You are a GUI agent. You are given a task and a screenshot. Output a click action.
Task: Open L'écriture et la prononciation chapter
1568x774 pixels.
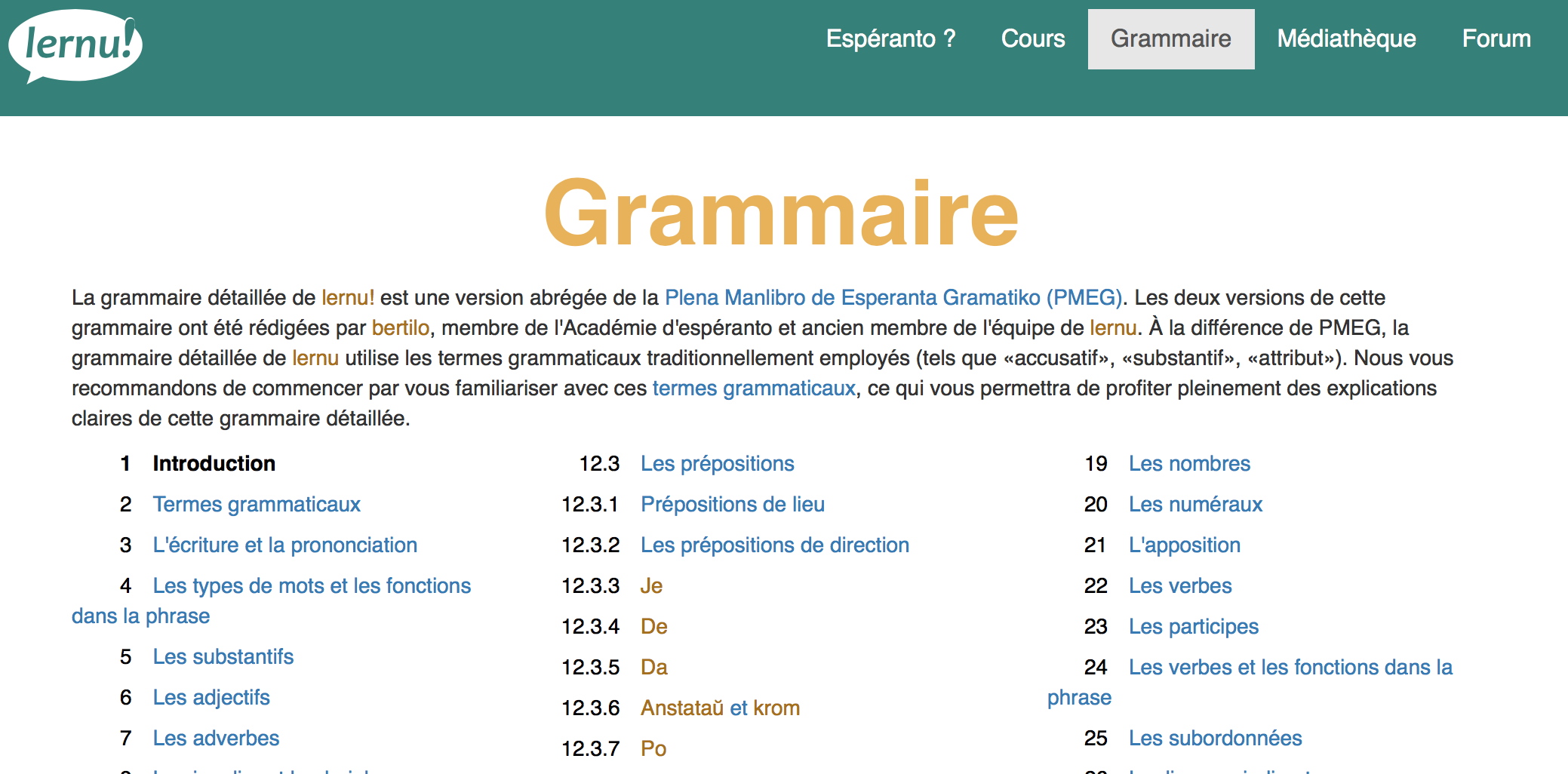coord(285,545)
